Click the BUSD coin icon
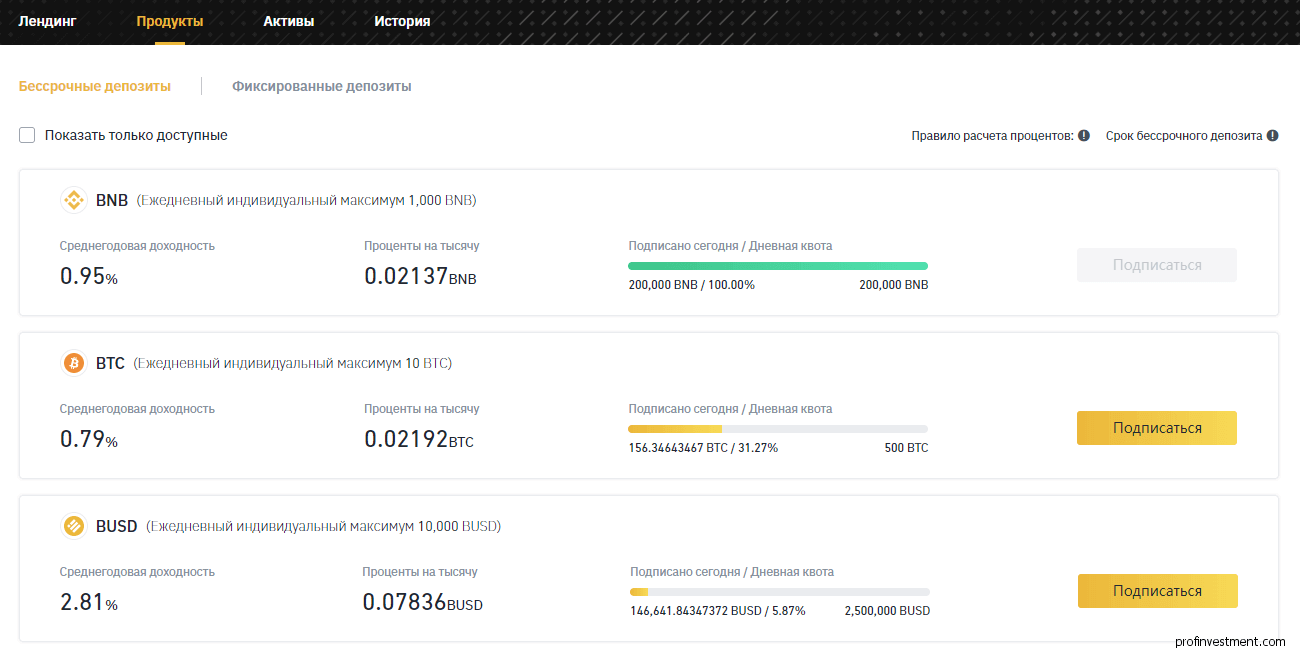Viewport: 1300px width, 663px height. click(74, 526)
